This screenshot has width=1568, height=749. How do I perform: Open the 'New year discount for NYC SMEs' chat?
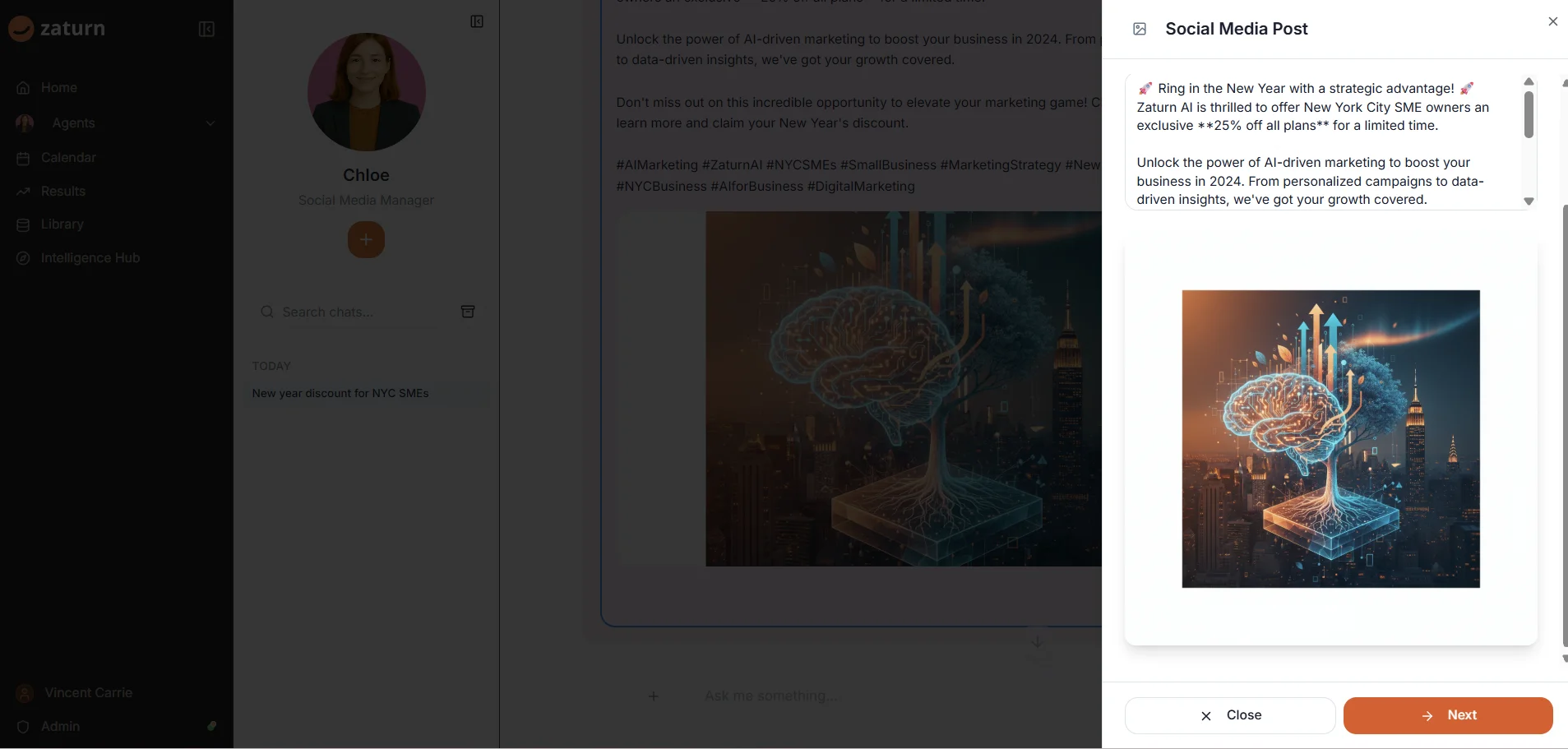coord(340,393)
